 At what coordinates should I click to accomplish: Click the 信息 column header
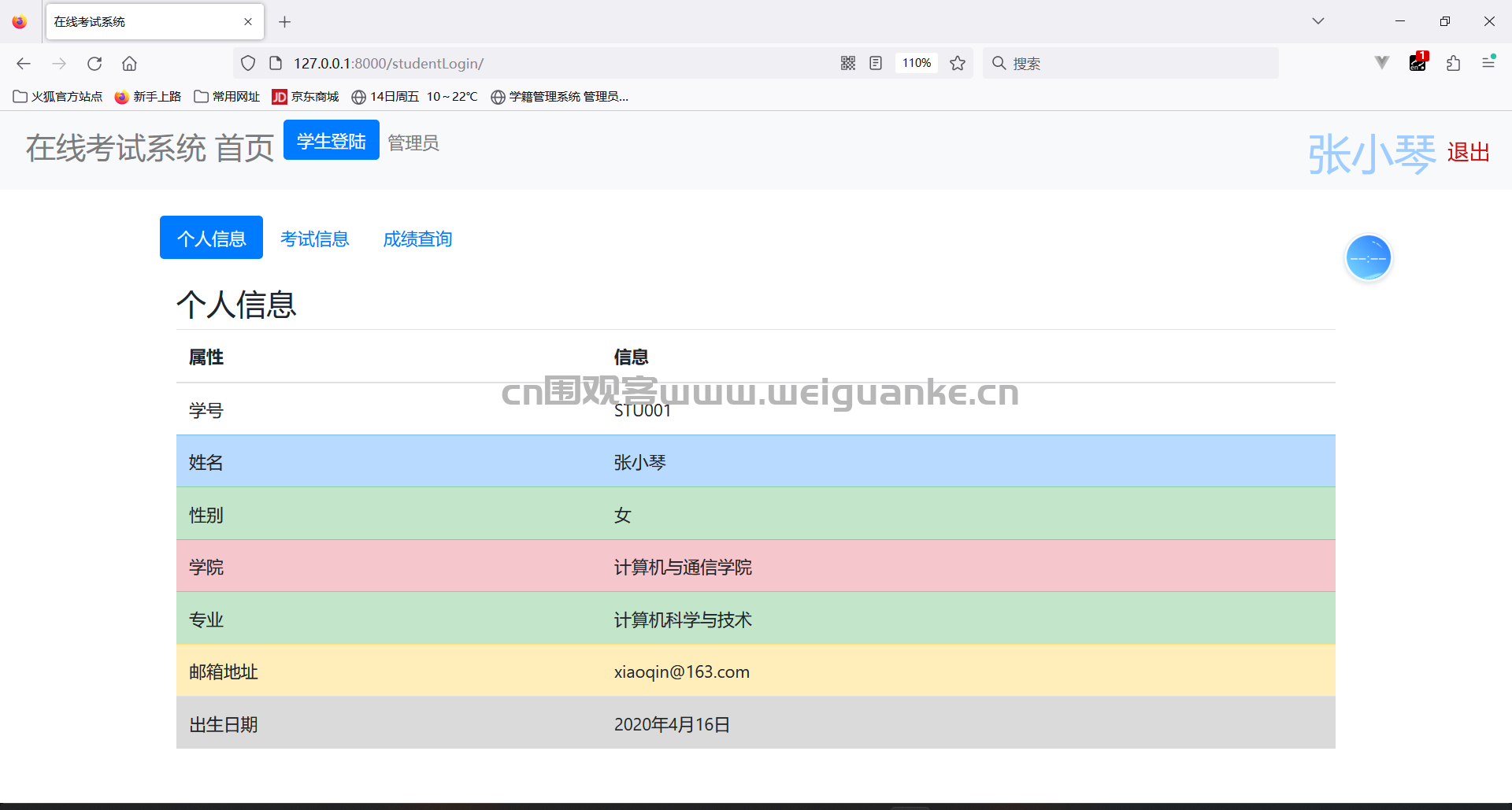(631, 357)
